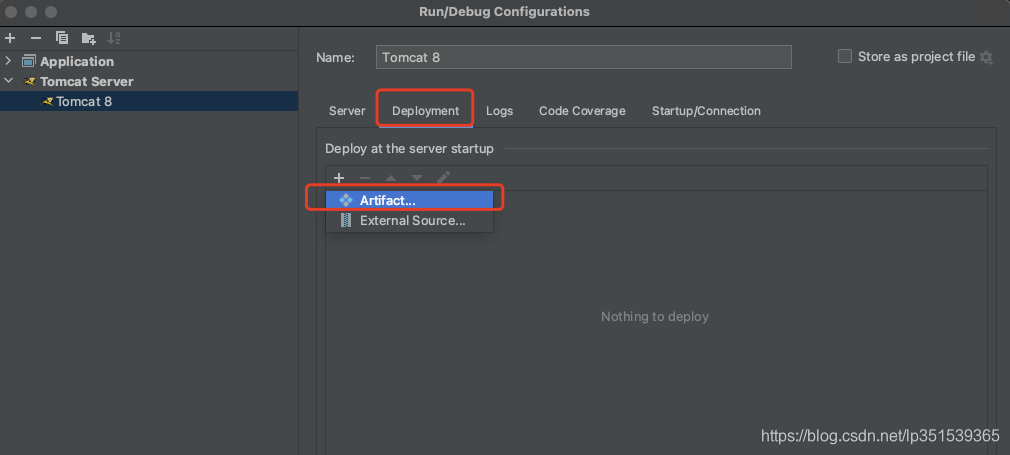Click the 'Nothing to deploy' placeholder text
This screenshot has height=455, width=1010.
click(x=654, y=316)
